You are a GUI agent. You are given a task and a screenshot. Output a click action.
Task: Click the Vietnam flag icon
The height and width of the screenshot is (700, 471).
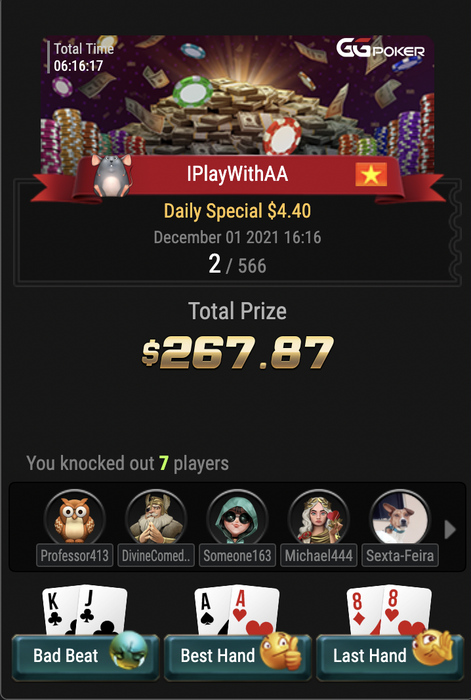coord(371,175)
